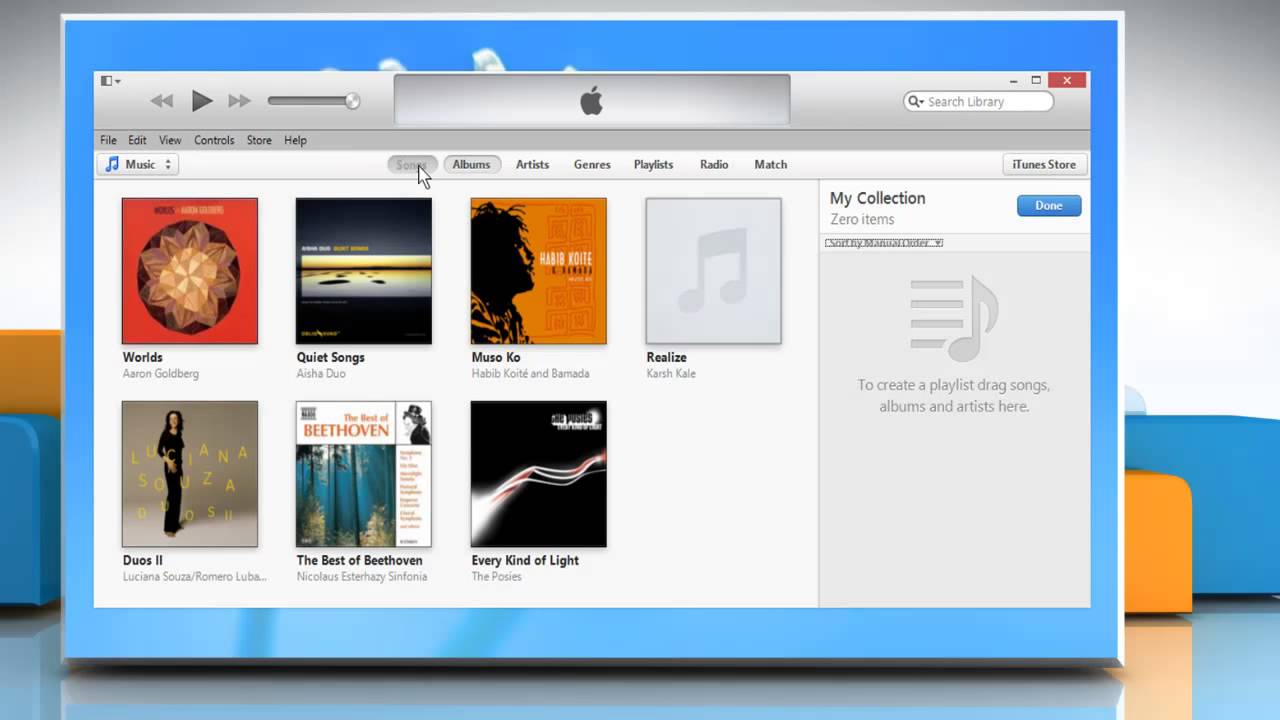Click the "Karsh Kale" artist name

(671, 374)
